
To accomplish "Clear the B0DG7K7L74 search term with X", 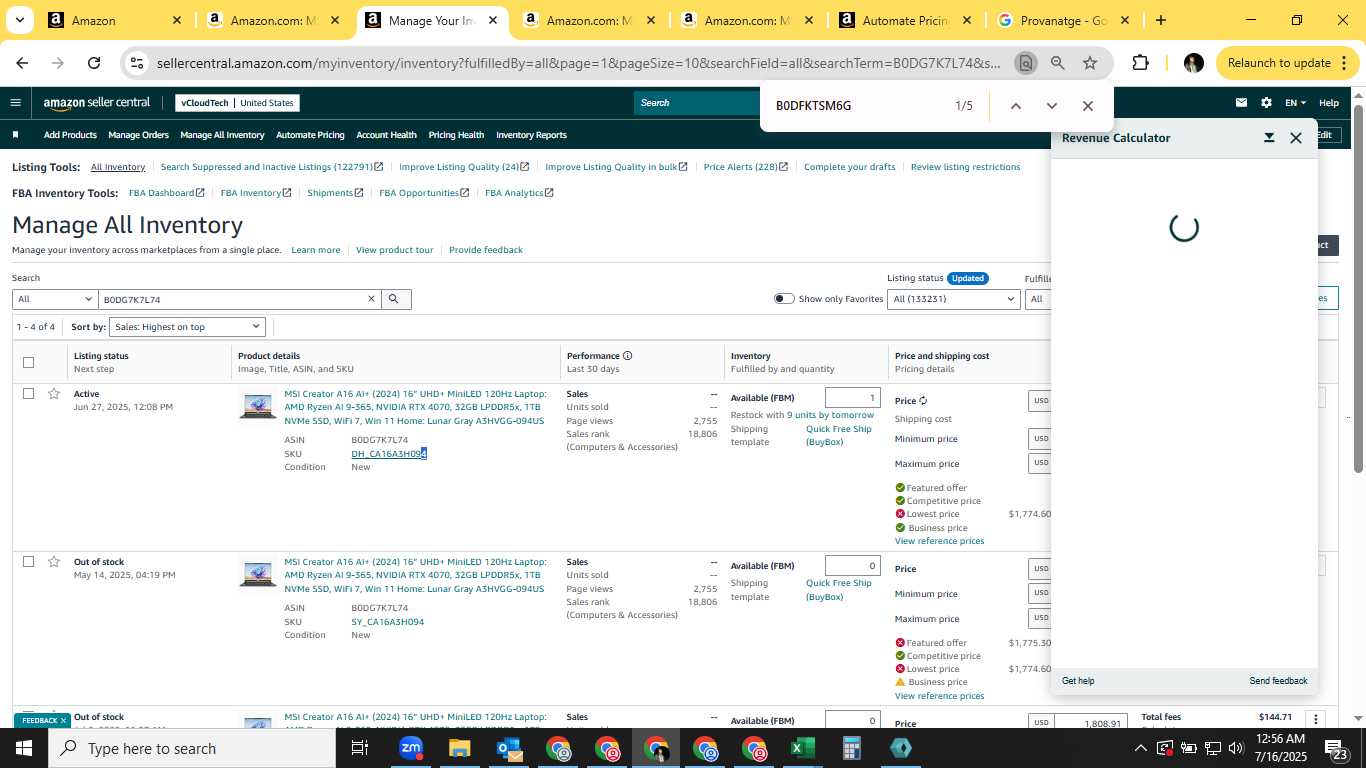I will point(371,299).
